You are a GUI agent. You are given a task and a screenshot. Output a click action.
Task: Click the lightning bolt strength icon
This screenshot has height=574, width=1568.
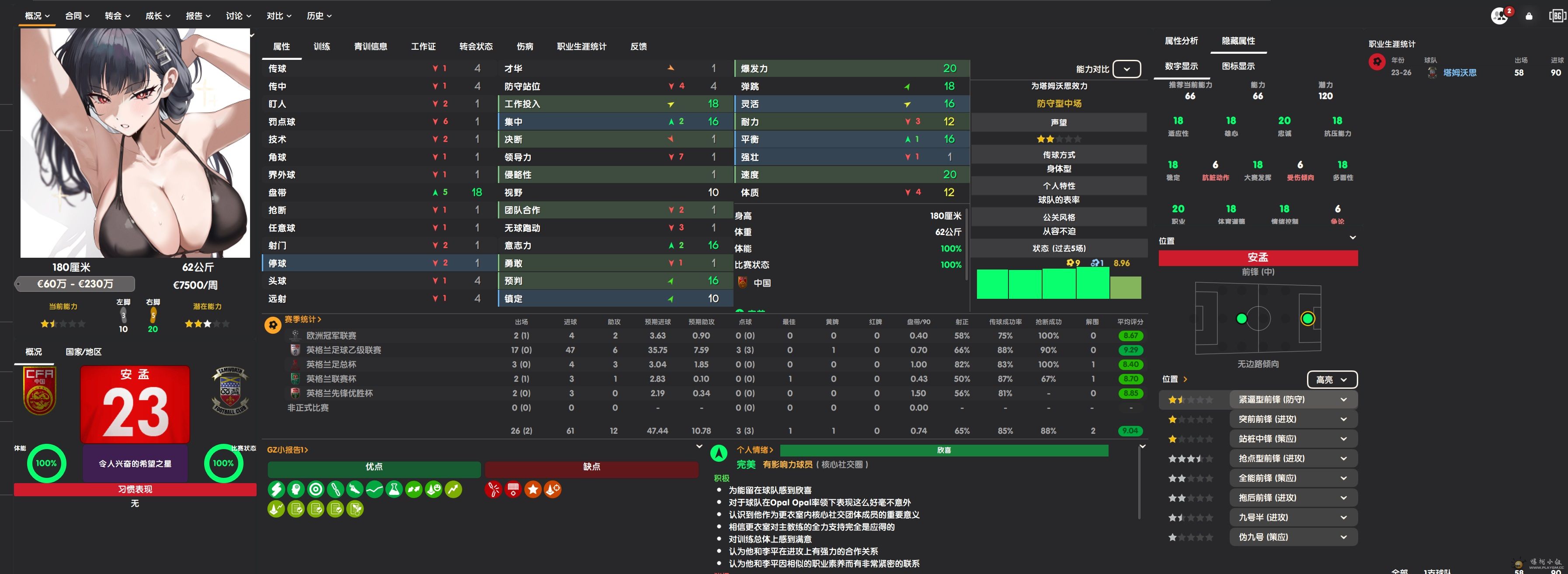tap(276, 490)
